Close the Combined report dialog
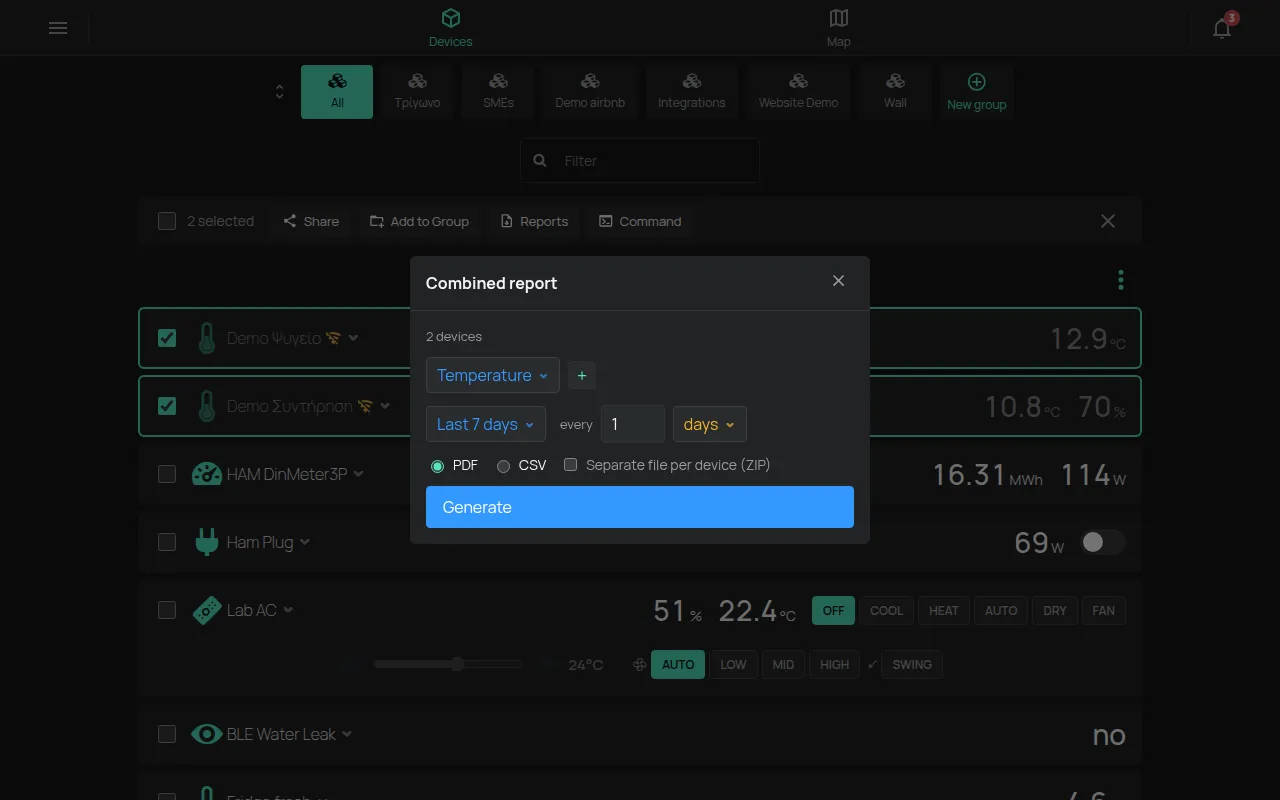 839,281
